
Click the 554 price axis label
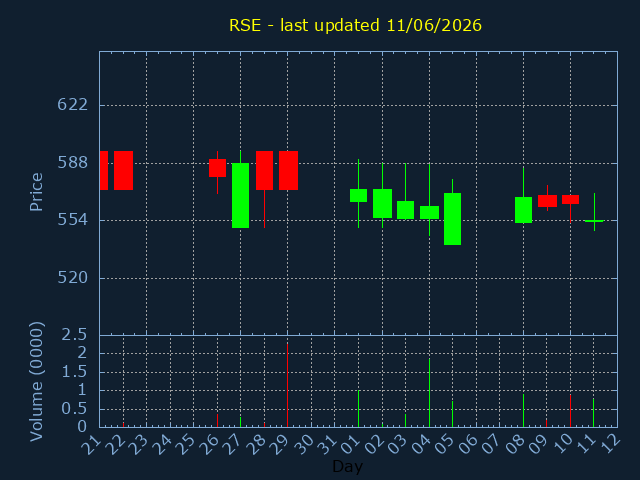point(73,220)
